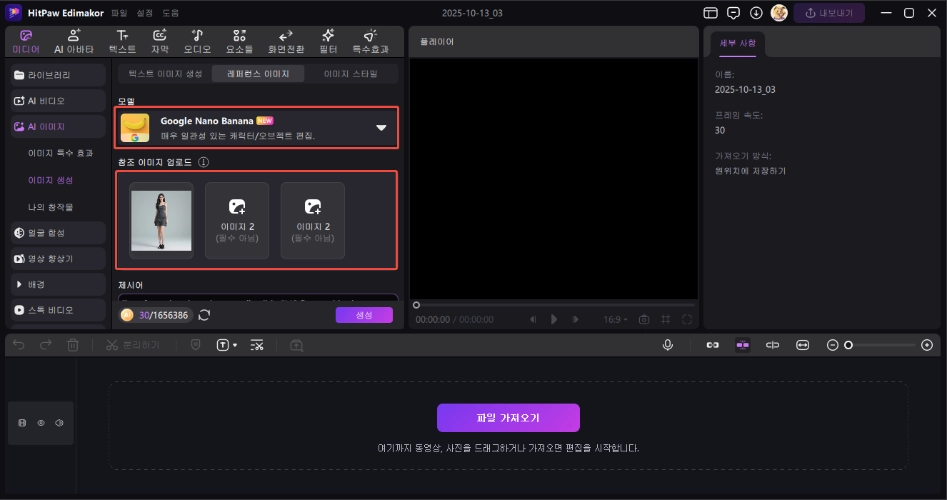Screen dimensions: 947x500
Task: Toggle the split-at-playhead icon in timeline toolbar
Action: [772, 345]
